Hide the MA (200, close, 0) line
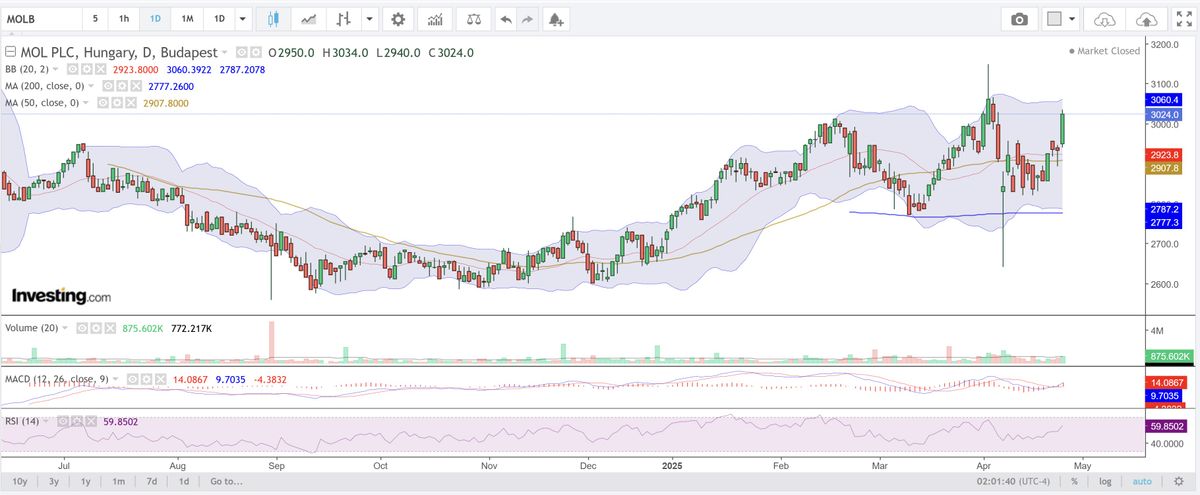1200x495 pixels. pos(107,86)
